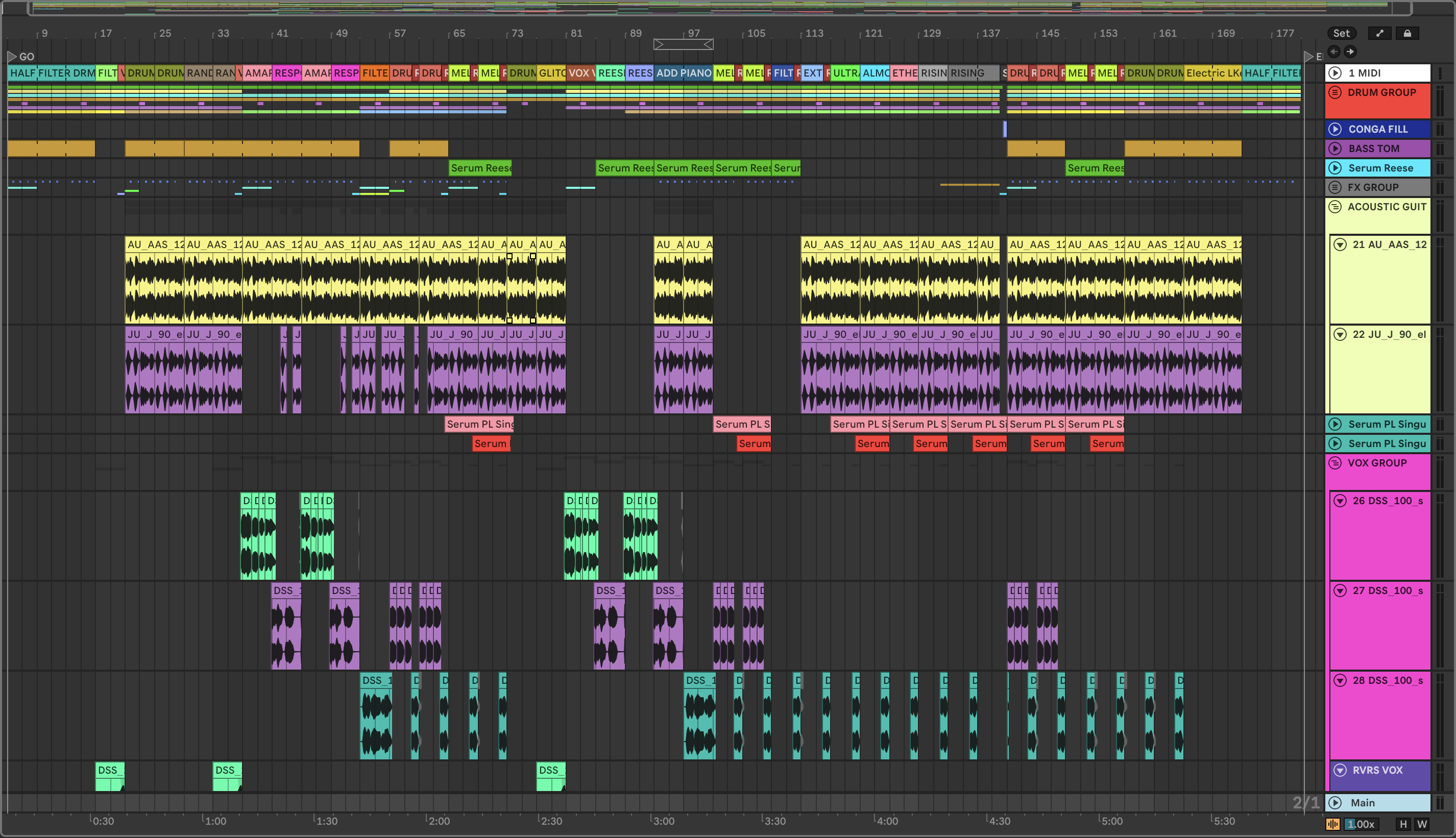Image resolution: width=1456 pixels, height=838 pixels.
Task: Unfold the 1 MIDI track
Action: coord(1335,73)
